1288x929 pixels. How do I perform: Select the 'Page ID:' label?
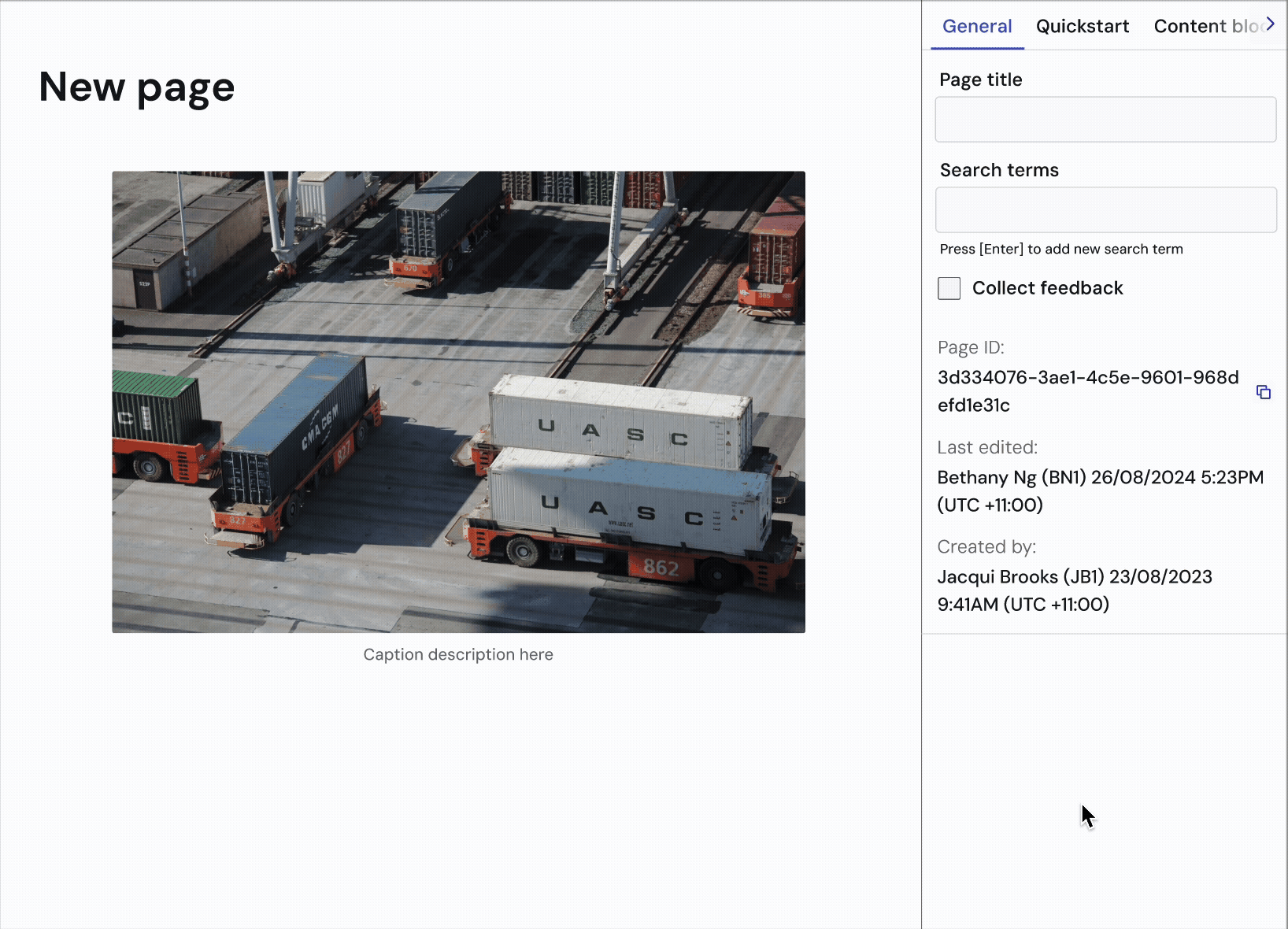coord(971,347)
